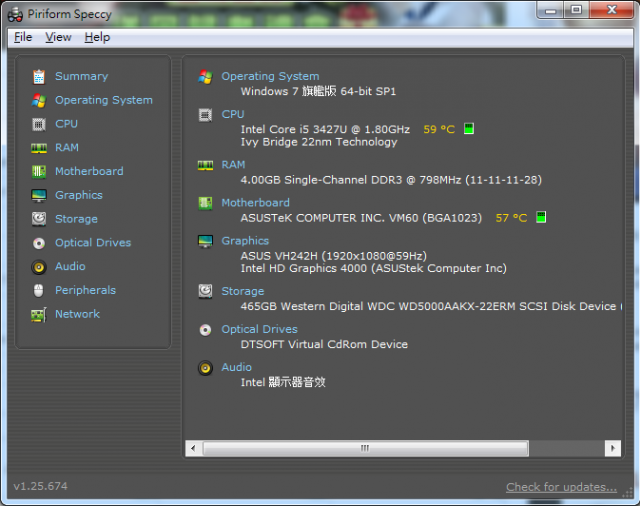The width and height of the screenshot is (640, 506).
Task: Click the Peripherals mouse icon in sidebar
Action: tap(39, 291)
